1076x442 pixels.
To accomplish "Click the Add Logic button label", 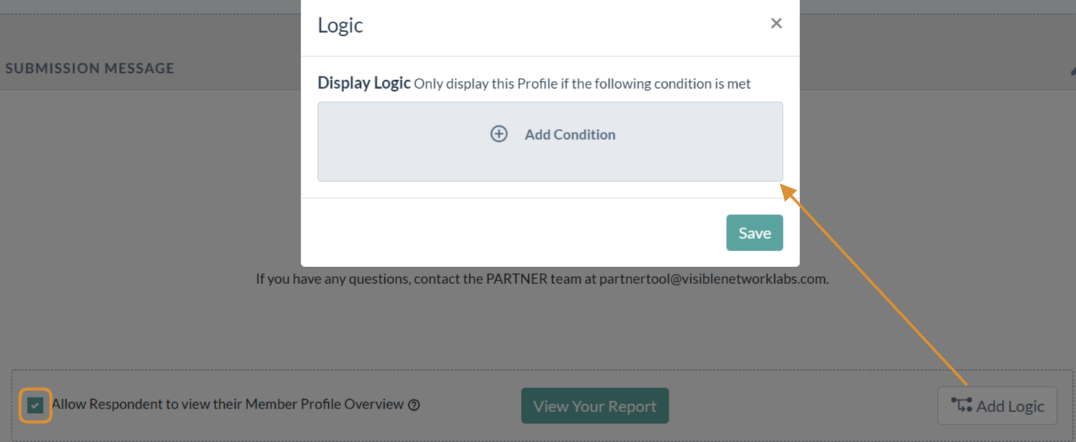I will 1010,406.
